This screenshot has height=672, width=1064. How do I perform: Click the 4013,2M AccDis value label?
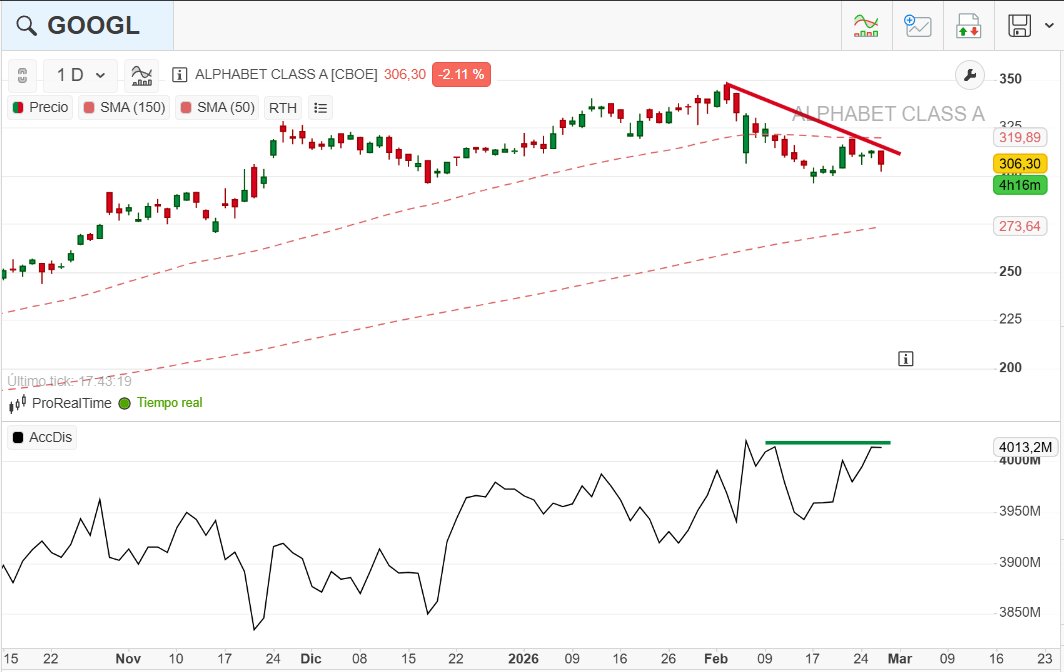1025,447
